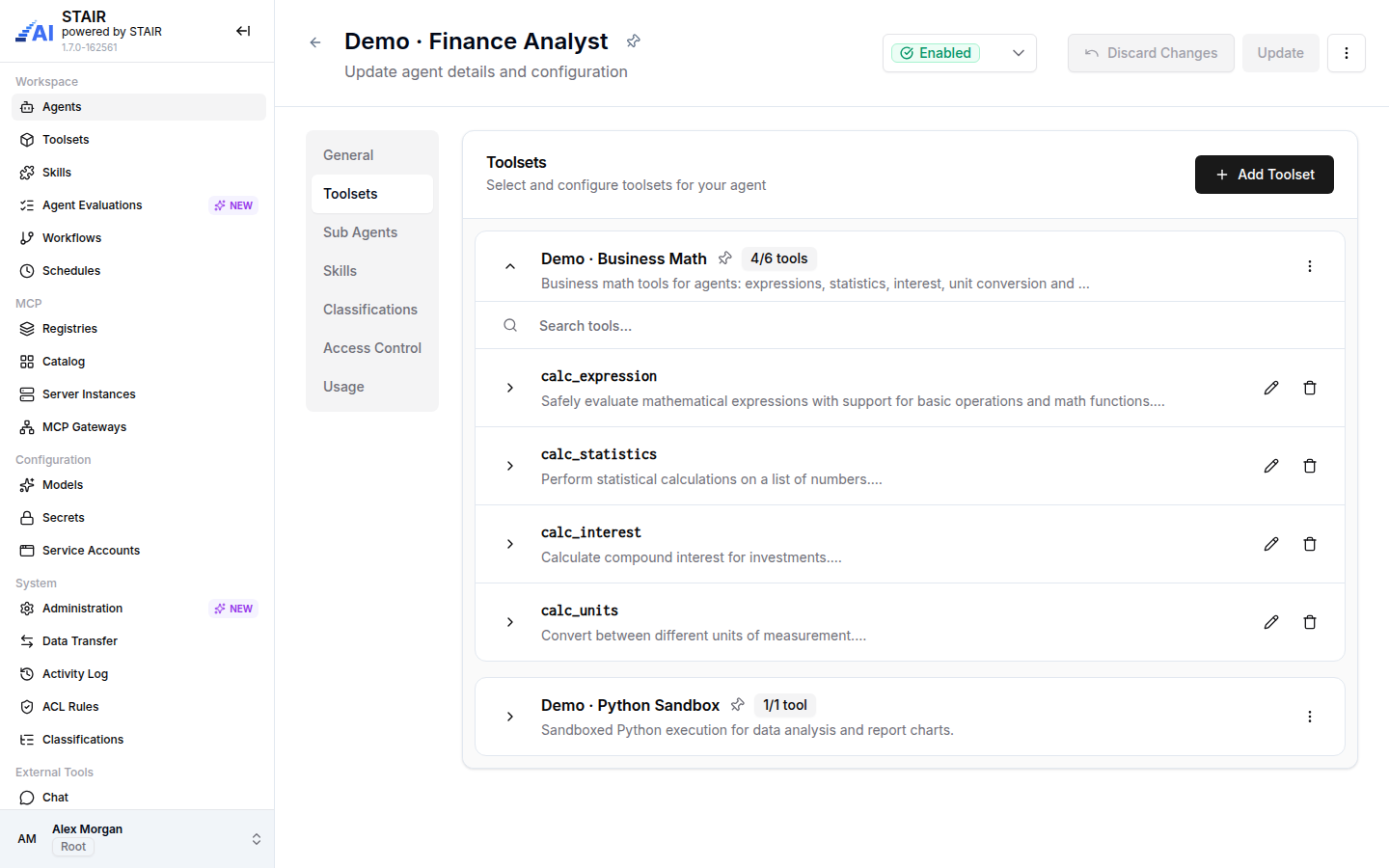Pin the Demo · Business Math toolset
1389x868 pixels.
[725, 258]
